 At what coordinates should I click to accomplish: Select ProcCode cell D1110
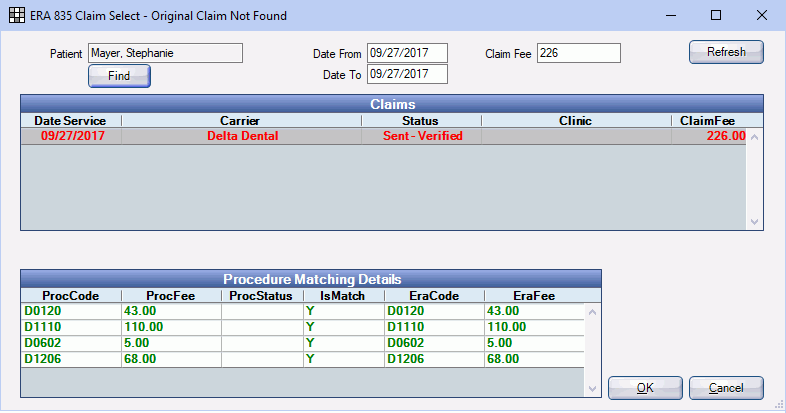coord(71,327)
